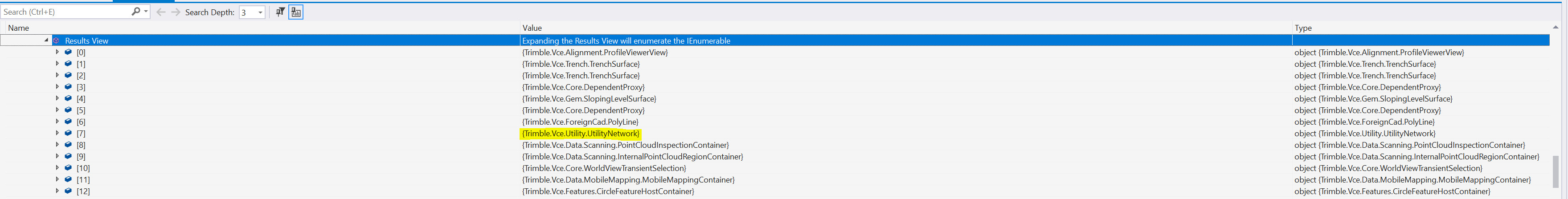The width and height of the screenshot is (1568, 199).
Task: Click the back navigation arrow
Action: click(161, 12)
